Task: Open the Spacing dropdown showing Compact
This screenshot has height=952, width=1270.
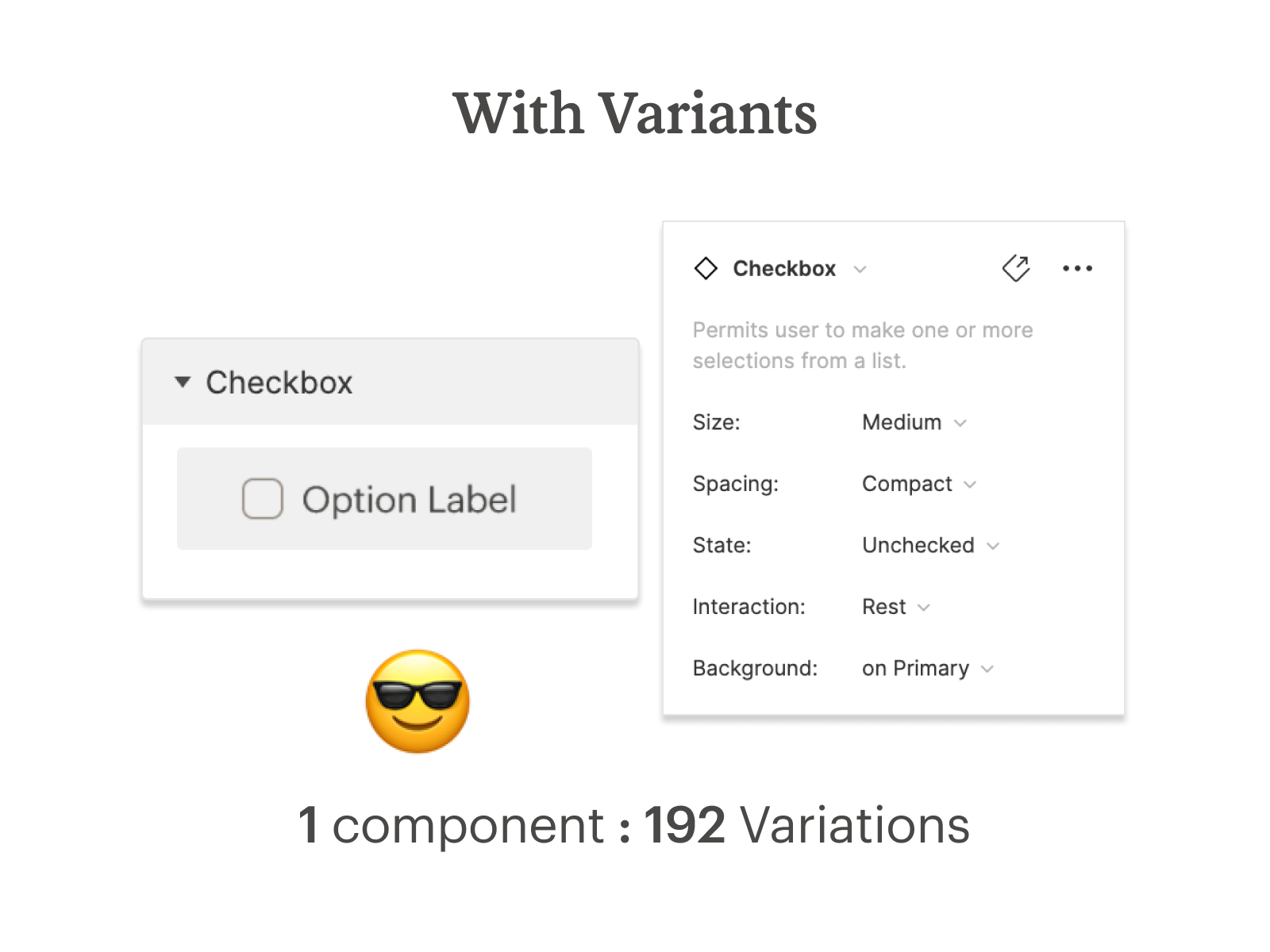Action: pos(919,484)
